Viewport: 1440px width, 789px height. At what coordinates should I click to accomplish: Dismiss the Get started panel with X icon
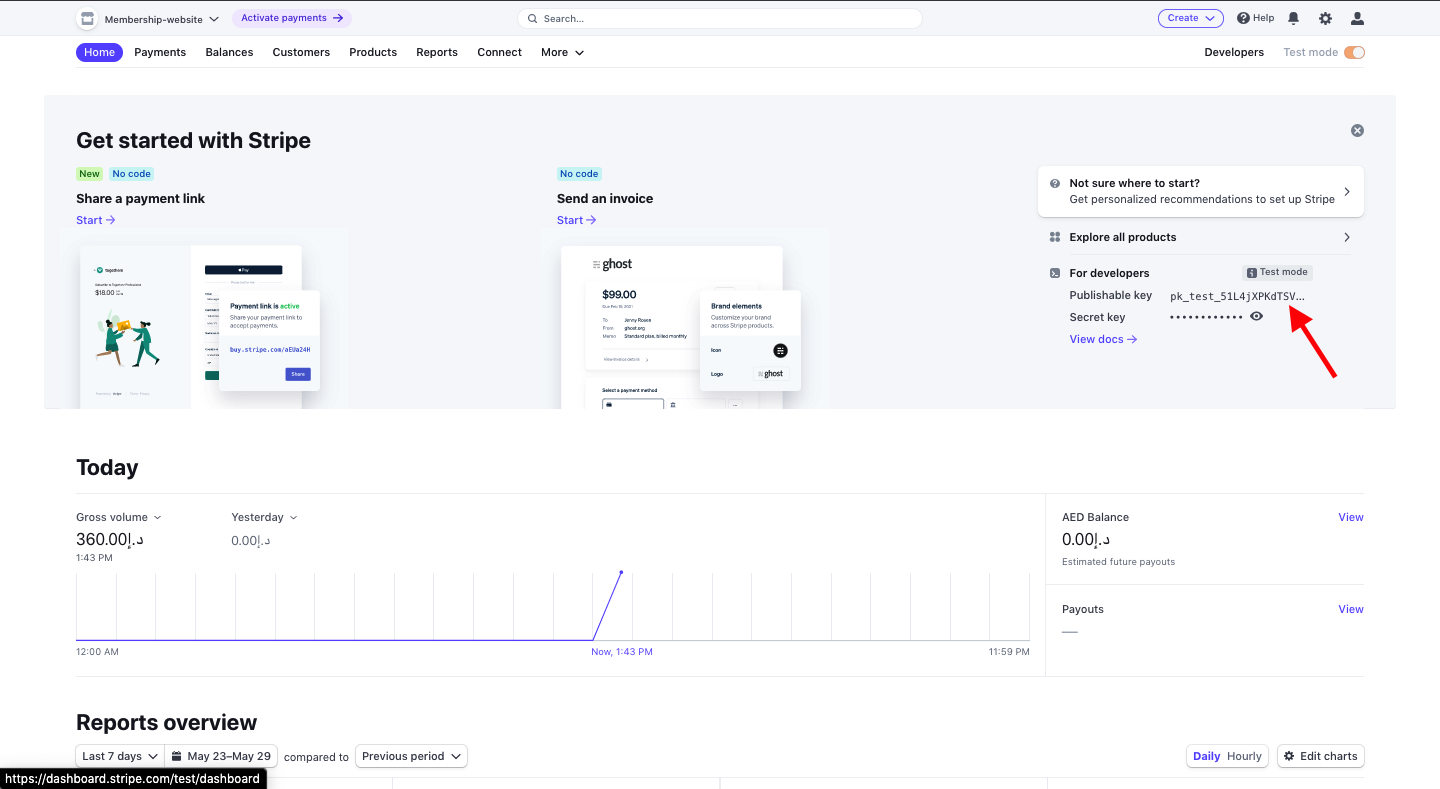coord(1357,130)
